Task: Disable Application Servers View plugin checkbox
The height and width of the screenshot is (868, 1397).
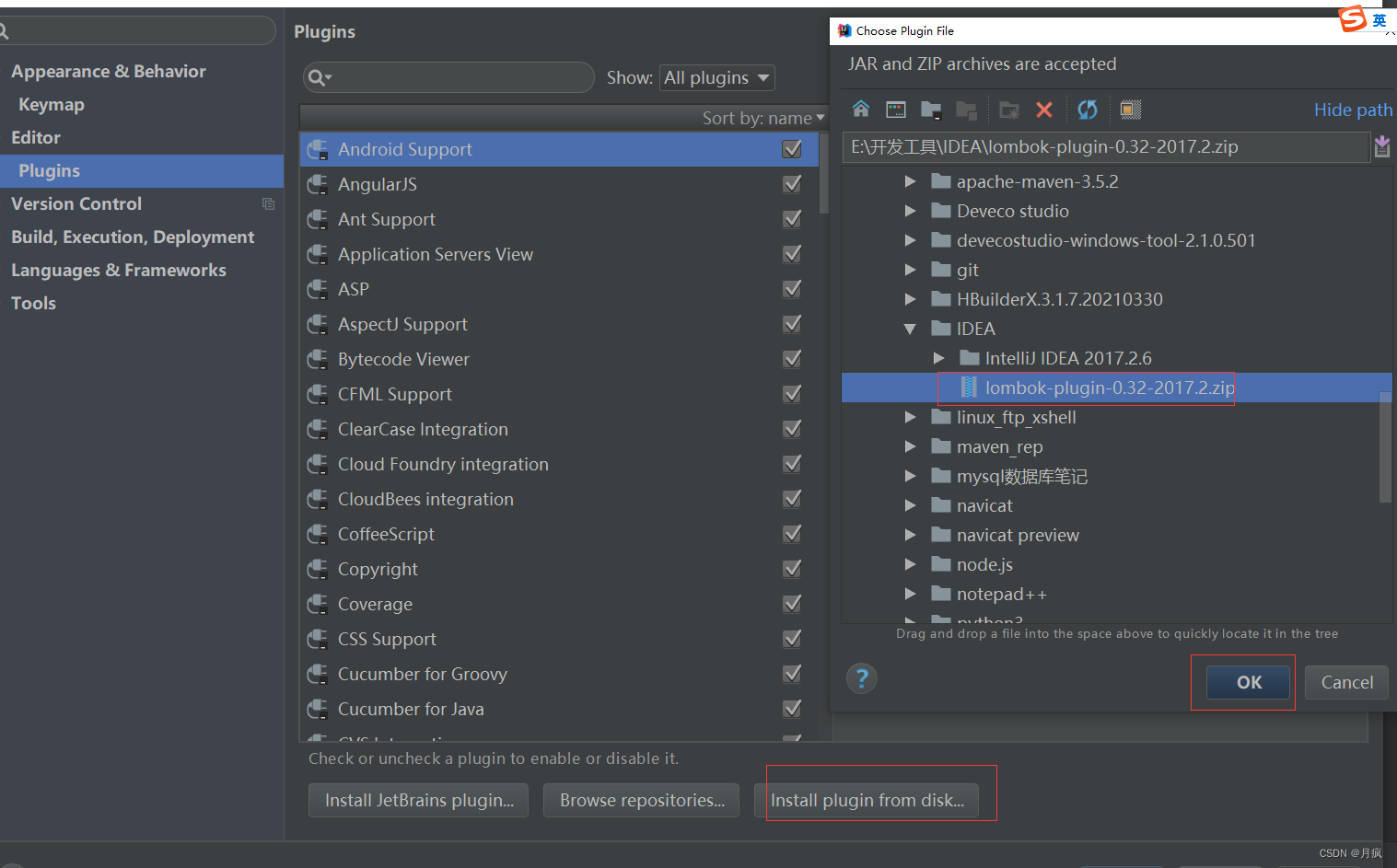Action: (792, 254)
